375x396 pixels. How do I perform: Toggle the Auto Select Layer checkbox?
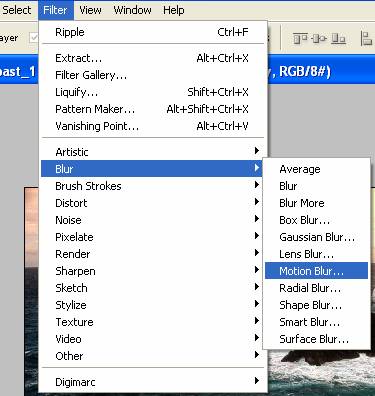click(34, 38)
